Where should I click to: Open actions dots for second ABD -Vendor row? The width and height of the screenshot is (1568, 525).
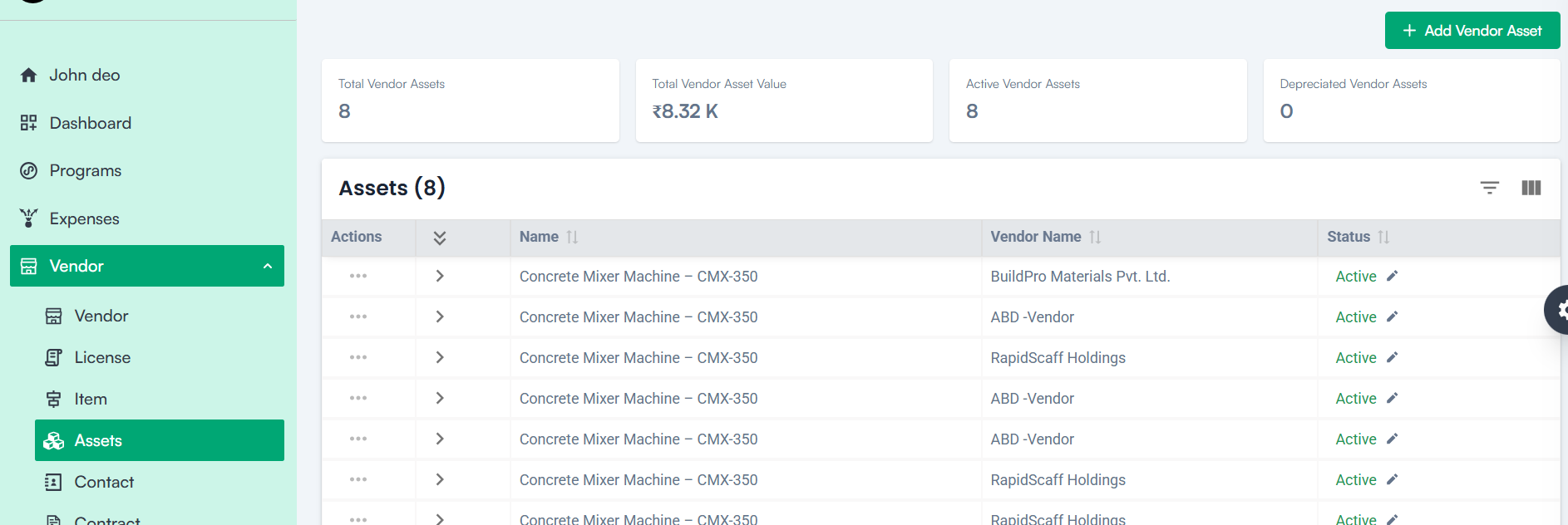tap(358, 398)
